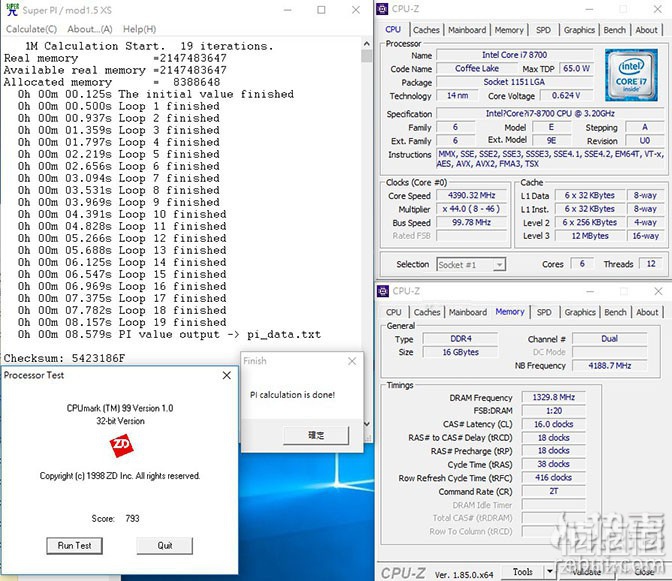Click the CAS# Latency 16.0 clocks value
Screen dimensions: 672x581
(x=553, y=425)
